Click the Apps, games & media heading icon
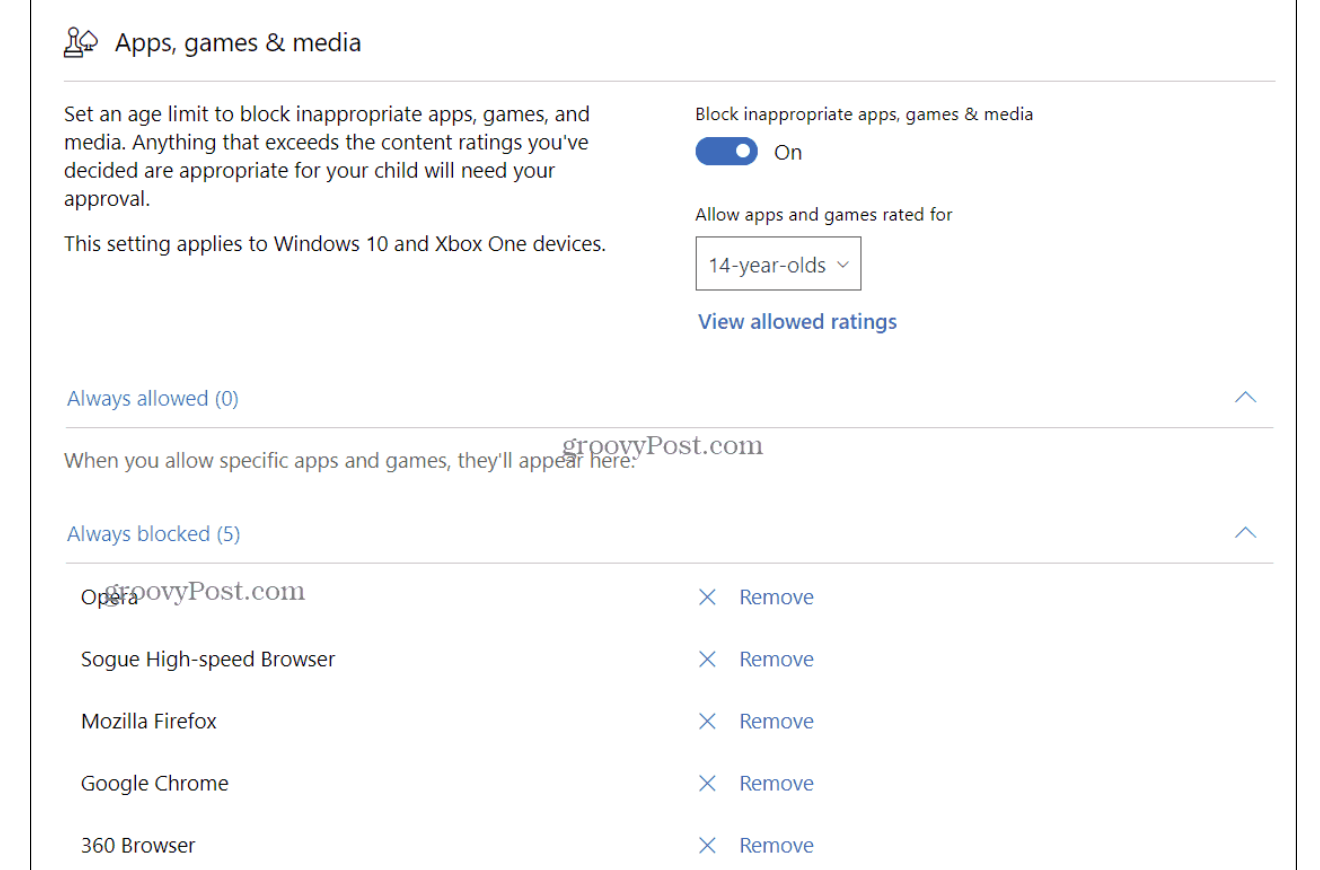Screen dimensions: 1320x870 [x=80, y=42]
